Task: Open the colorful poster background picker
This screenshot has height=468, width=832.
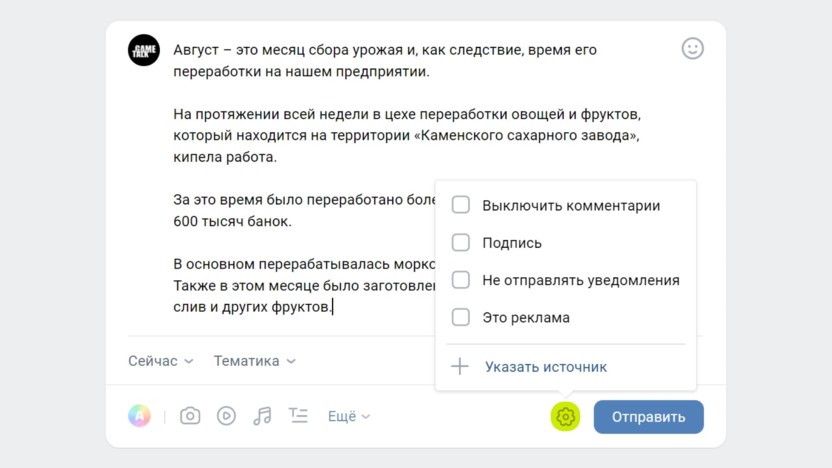Action: [139, 416]
